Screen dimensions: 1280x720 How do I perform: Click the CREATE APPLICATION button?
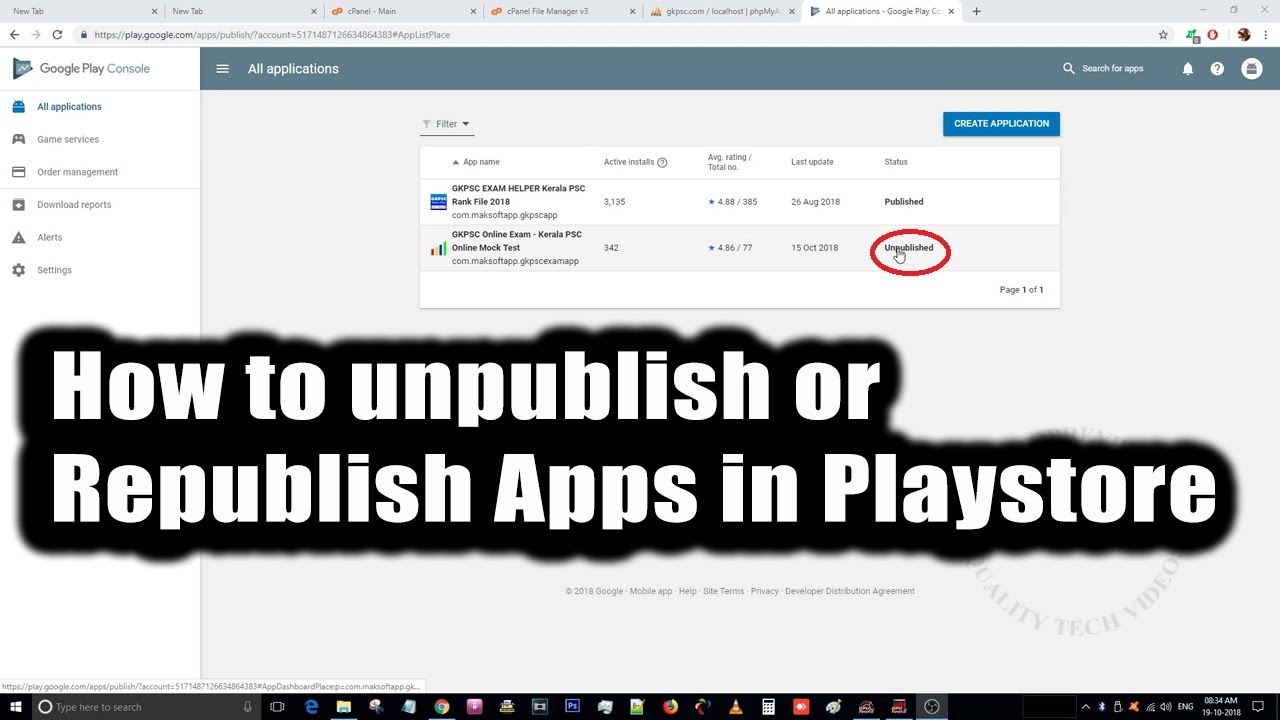[1001, 124]
